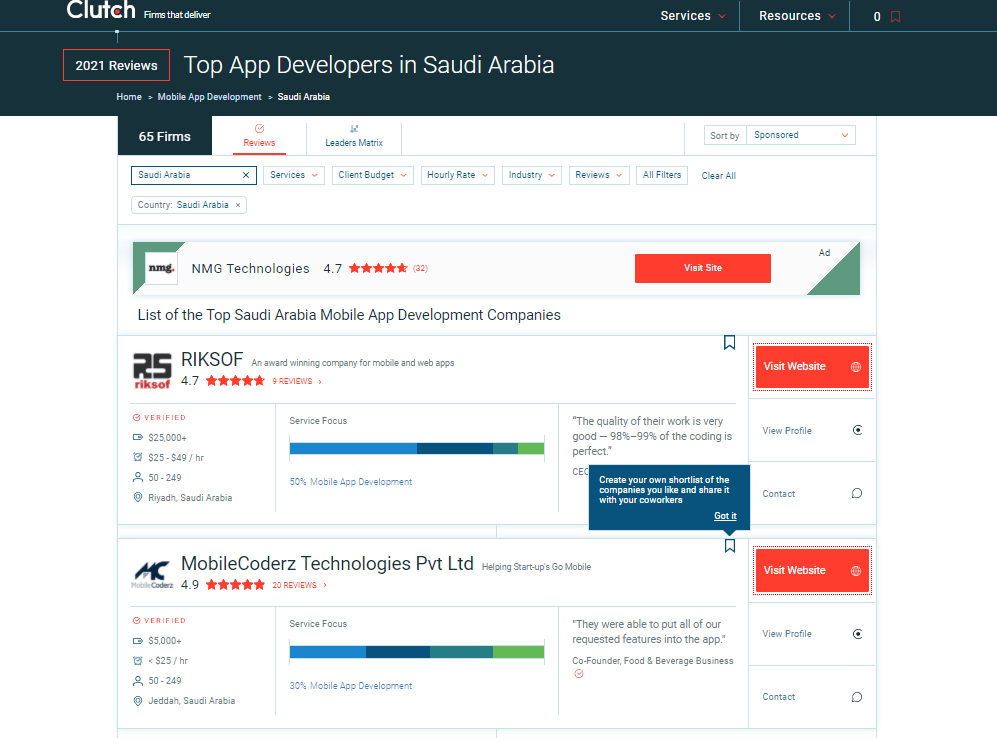Click Clear All filters link
The height and width of the screenshot is (738, 997).
pos(719,175)
